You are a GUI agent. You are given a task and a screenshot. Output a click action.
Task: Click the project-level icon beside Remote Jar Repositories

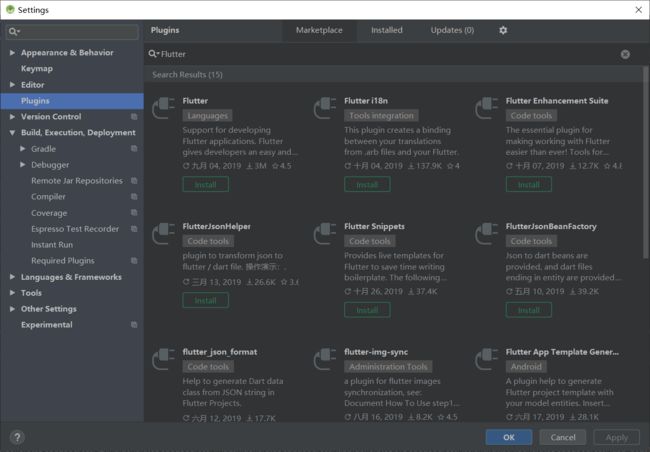point(134,180)
